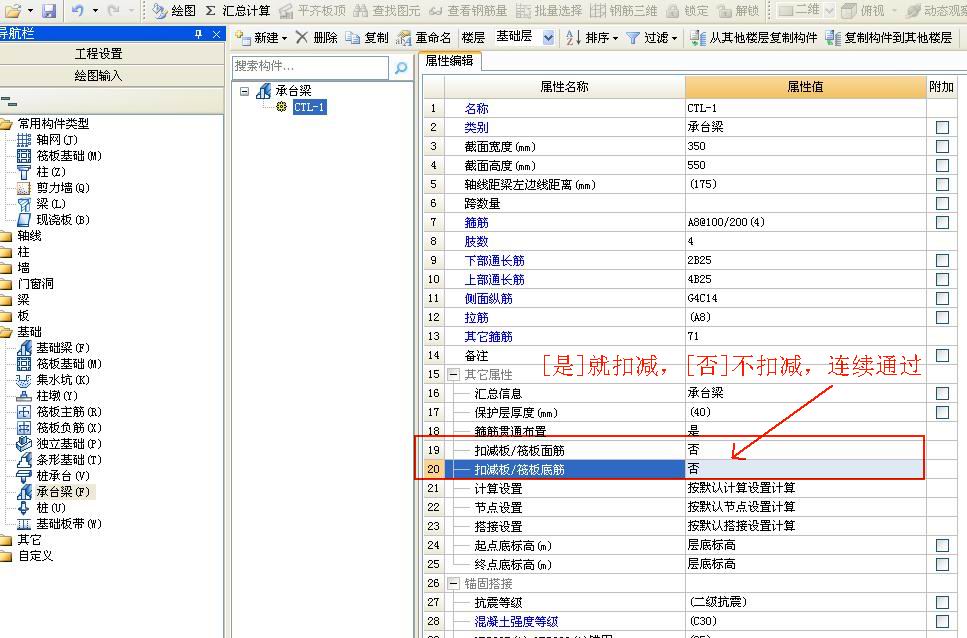967x638 pixels.
Task: Open the 基础层 floor dropdown
Action: [x=548, y=38]
